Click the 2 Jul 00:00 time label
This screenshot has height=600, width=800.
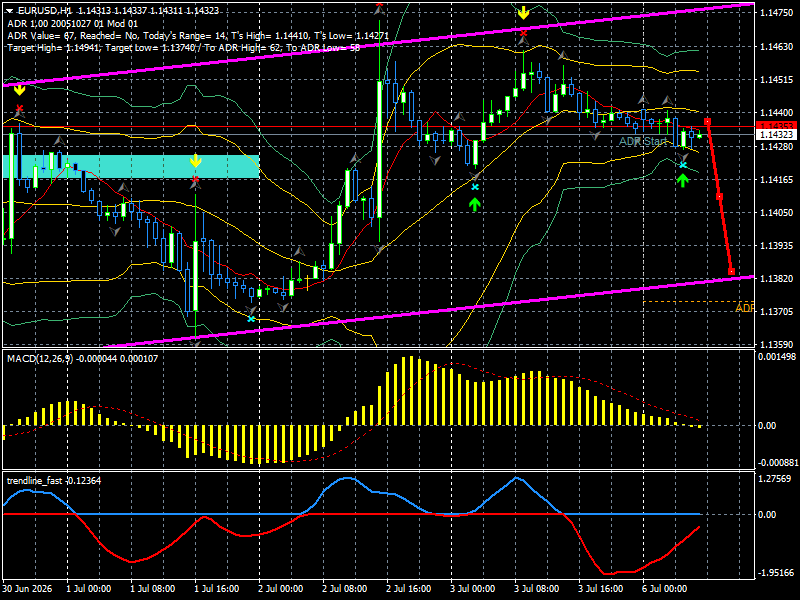[x=281, y=589]
